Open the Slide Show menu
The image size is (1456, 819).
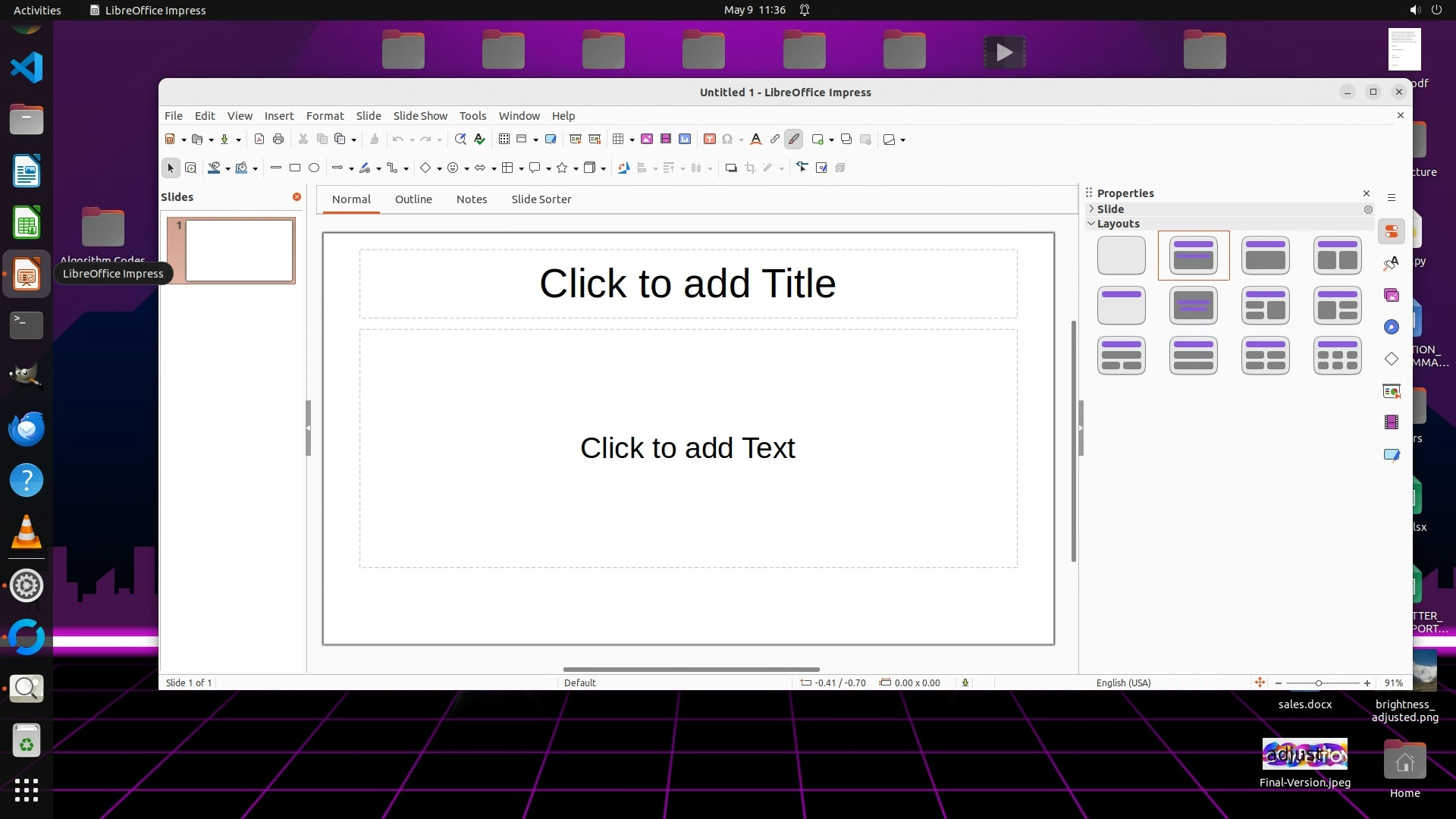click(420, 115)
